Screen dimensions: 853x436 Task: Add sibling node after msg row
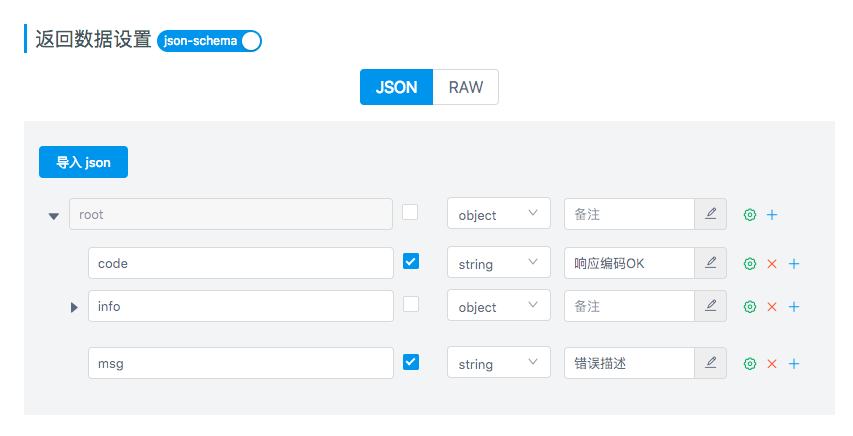click(794, 364)
